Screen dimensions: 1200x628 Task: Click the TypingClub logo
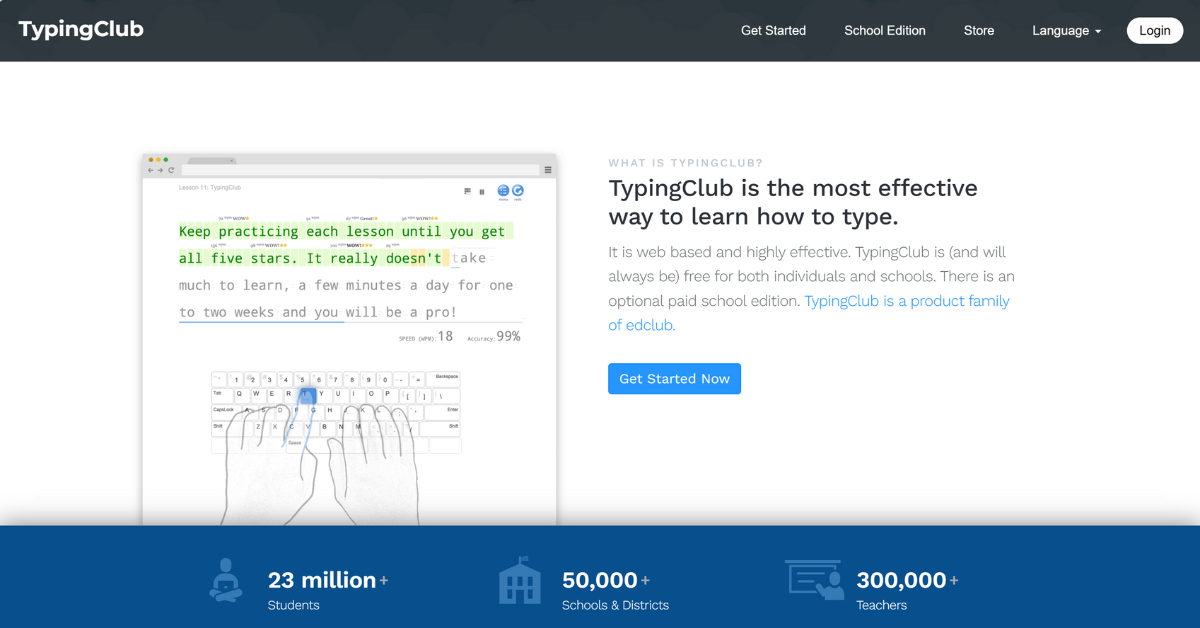pyautogui.click(x=81, y=30)
